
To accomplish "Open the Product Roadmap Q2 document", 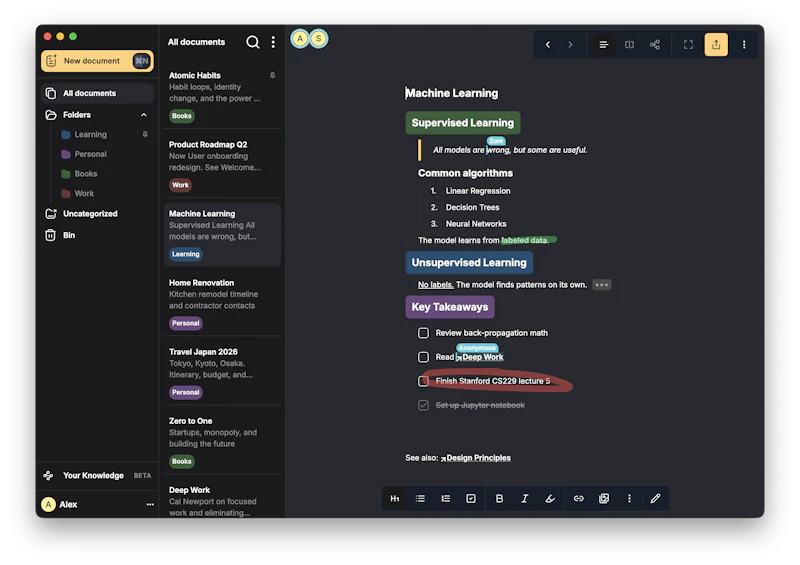I will click(x=222, y=164).
